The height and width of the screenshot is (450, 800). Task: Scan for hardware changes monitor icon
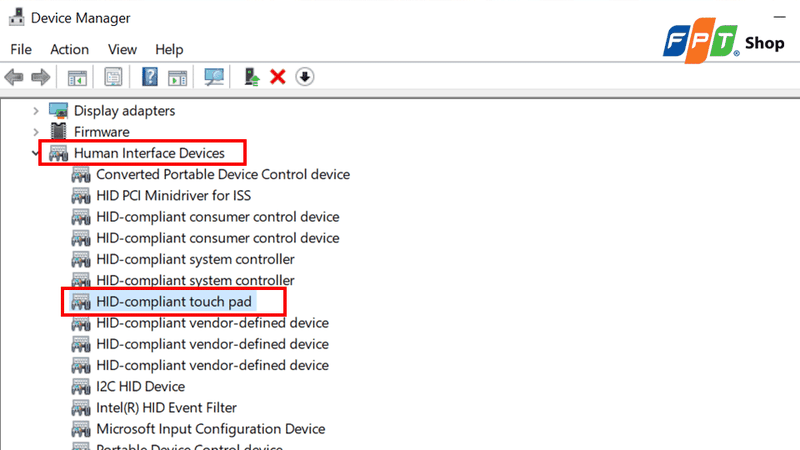(214, 77)
